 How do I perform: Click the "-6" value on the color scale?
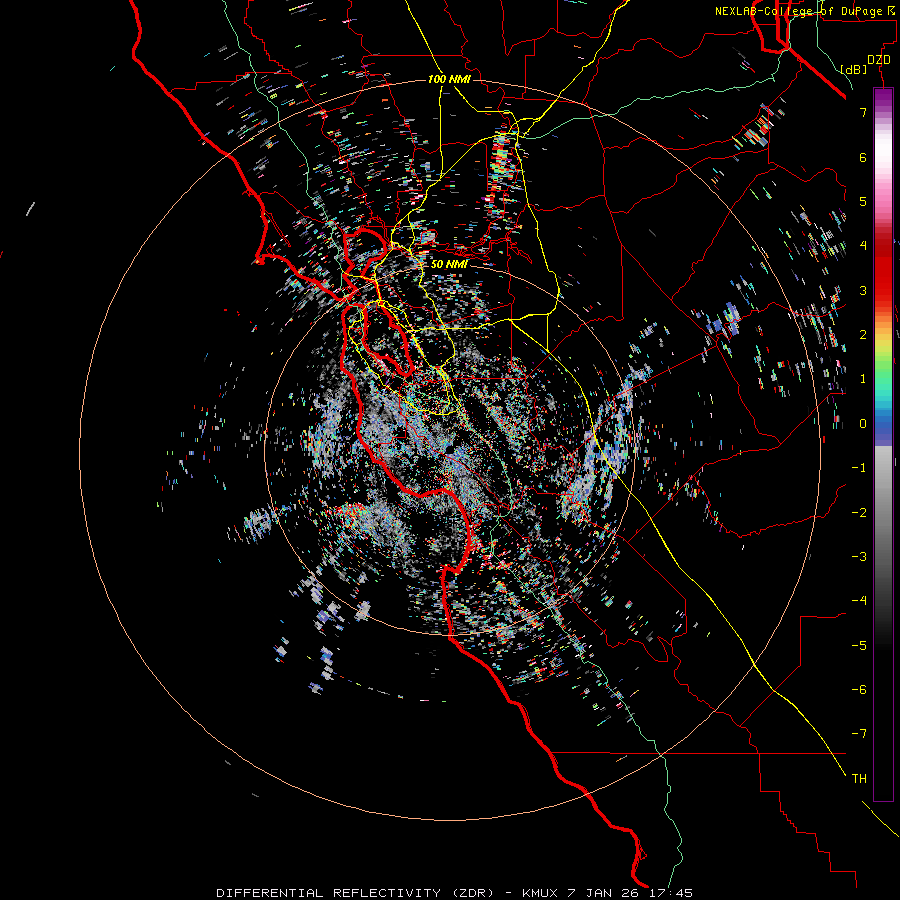(x=859, y=690)
